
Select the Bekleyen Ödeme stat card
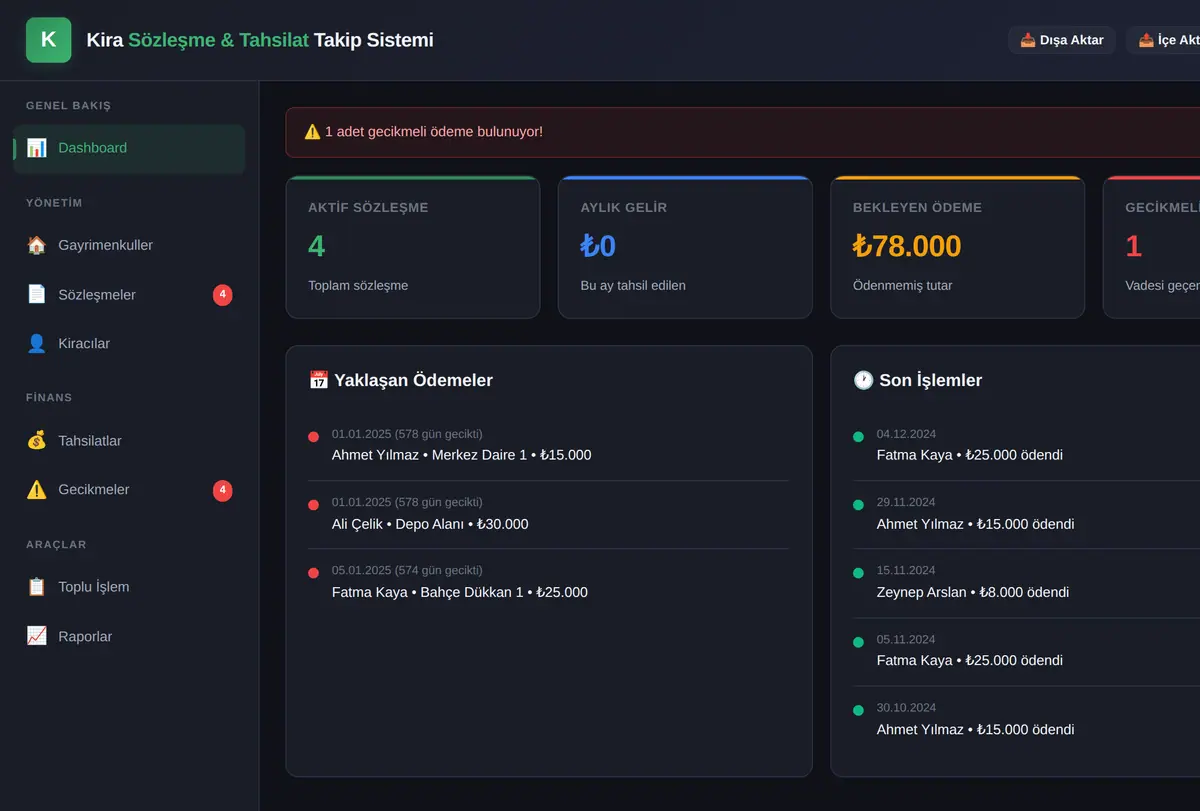957,247
